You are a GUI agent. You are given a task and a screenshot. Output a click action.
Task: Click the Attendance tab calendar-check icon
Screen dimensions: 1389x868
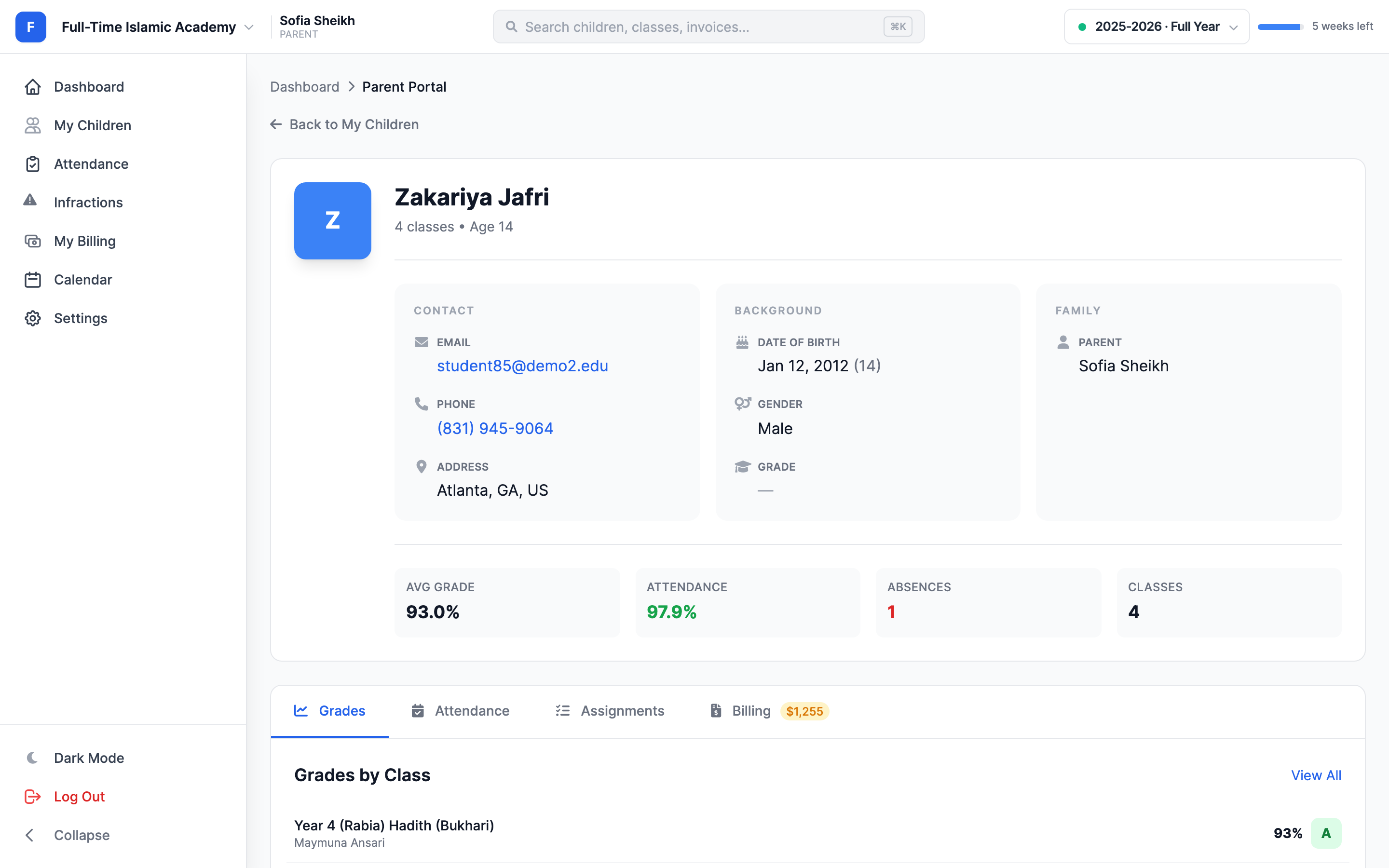pyautogui.click(x=418, y=711)
